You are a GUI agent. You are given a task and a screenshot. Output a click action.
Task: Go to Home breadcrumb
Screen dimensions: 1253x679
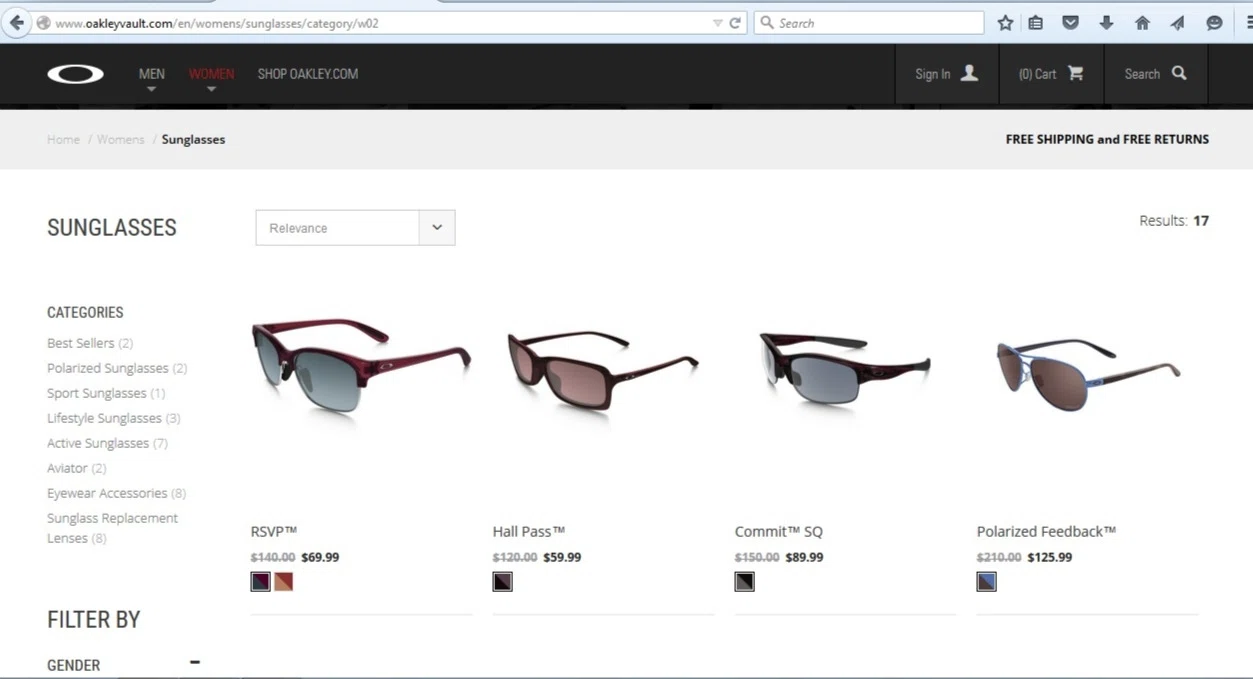63,139
